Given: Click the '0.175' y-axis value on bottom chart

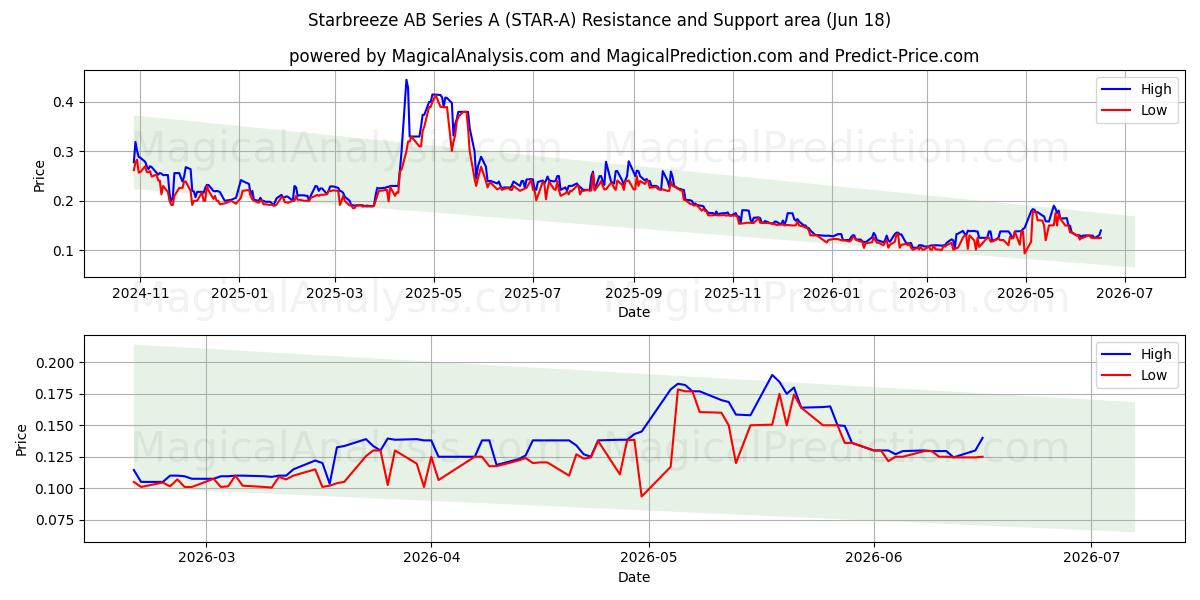Looking at the screenshot, I should (x=57, y=394).
